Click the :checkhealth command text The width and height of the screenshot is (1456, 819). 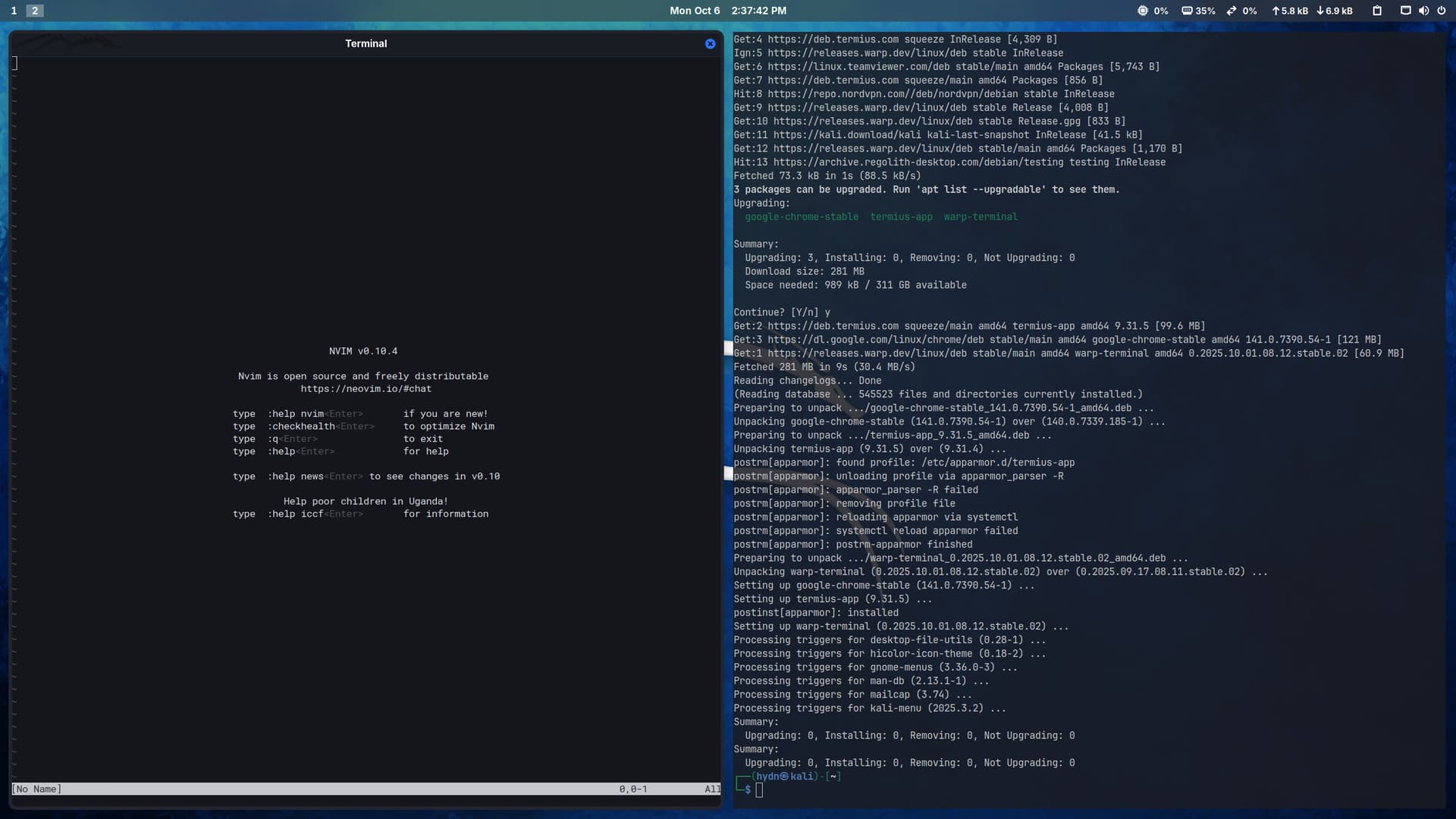(x=301, y=426)
